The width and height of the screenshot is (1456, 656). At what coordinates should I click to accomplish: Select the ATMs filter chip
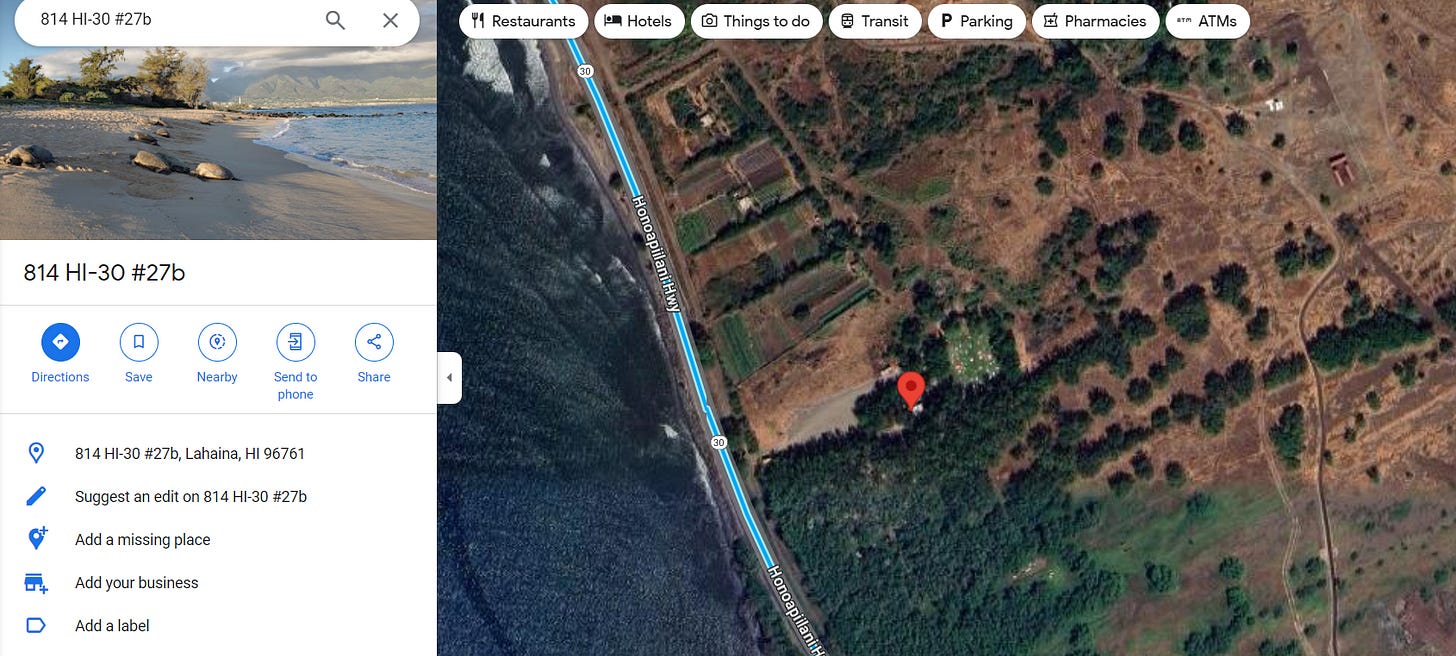point(1207,21)
